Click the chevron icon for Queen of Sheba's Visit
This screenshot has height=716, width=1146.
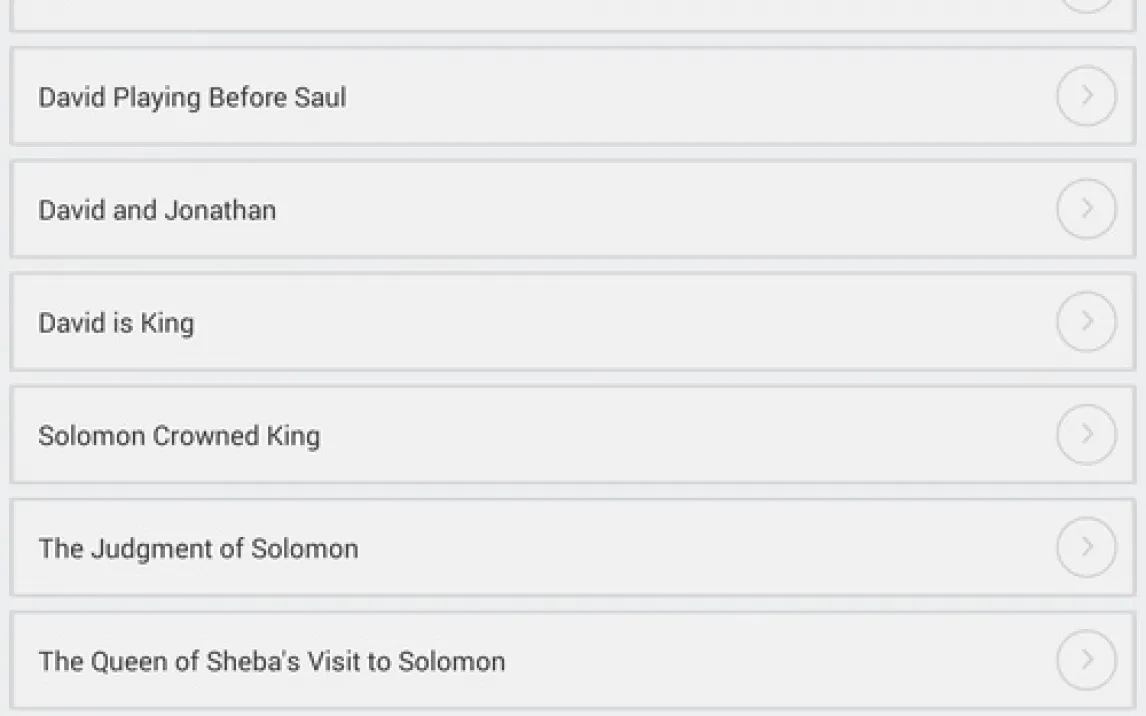point(1086,661)
